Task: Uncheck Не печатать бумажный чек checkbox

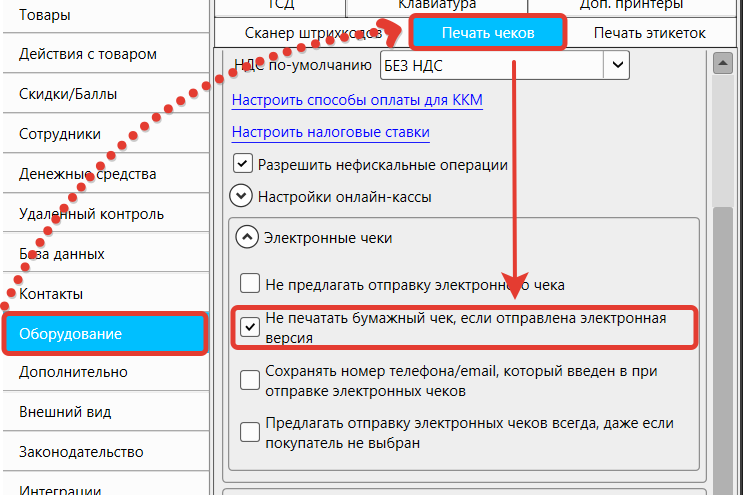Action: point(250,328)
